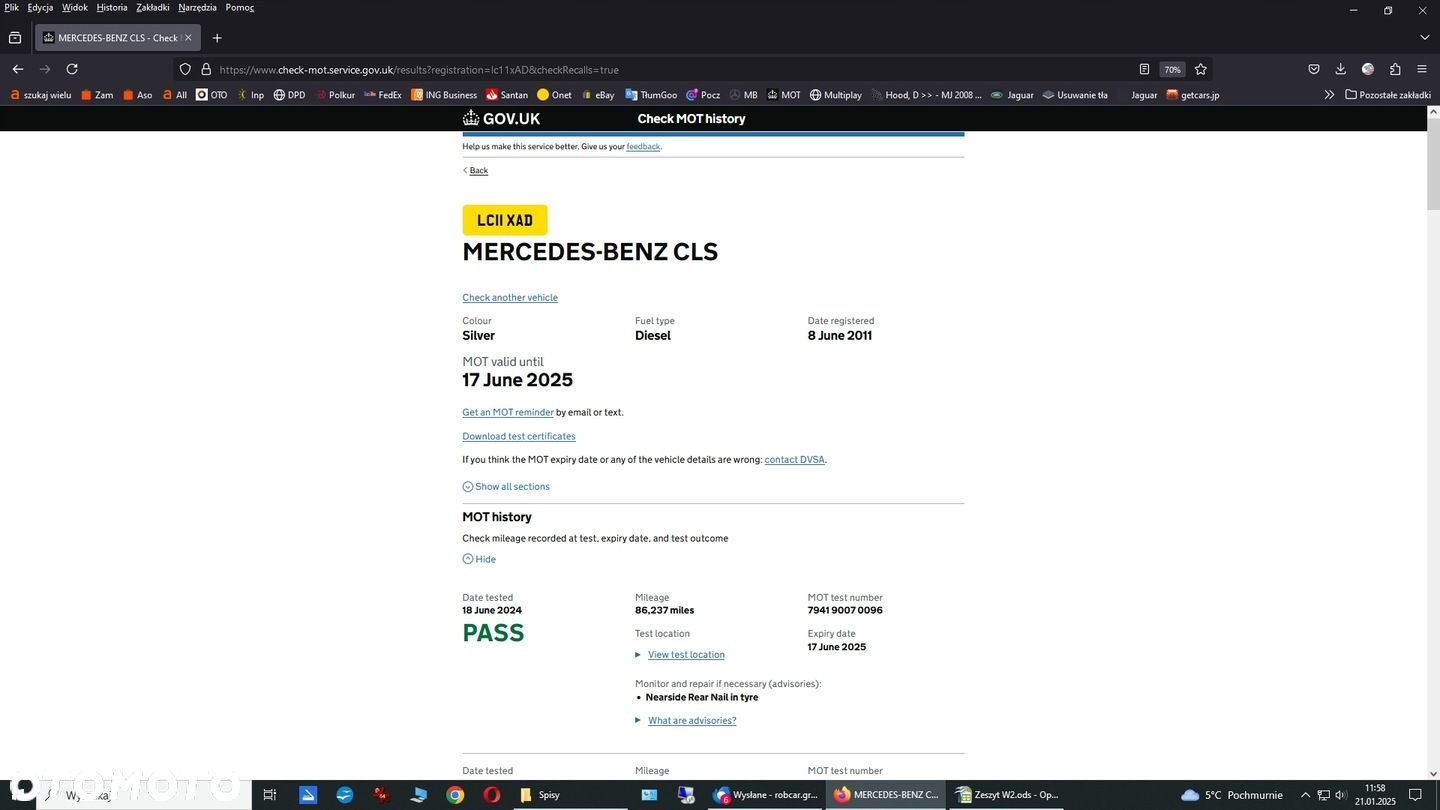1440x810 pixels.
Task: Bookmark this page with the star icon
Action: pyautogui.click(x=1201, y=70)
